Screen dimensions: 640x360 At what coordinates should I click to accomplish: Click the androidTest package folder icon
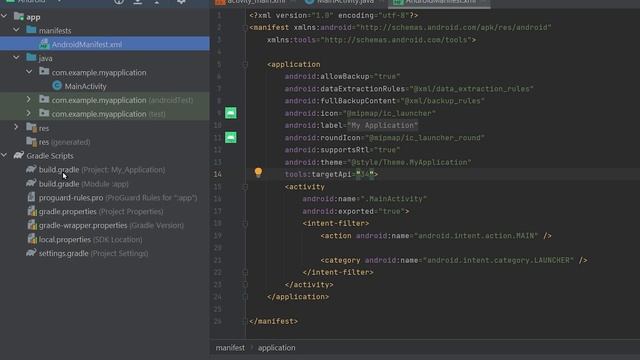click(x=44, y=100)
